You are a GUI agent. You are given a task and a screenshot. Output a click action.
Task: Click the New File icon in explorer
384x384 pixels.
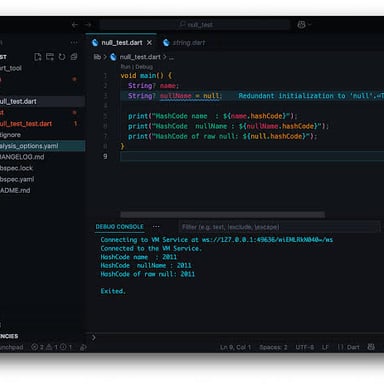tap(38, 57)
